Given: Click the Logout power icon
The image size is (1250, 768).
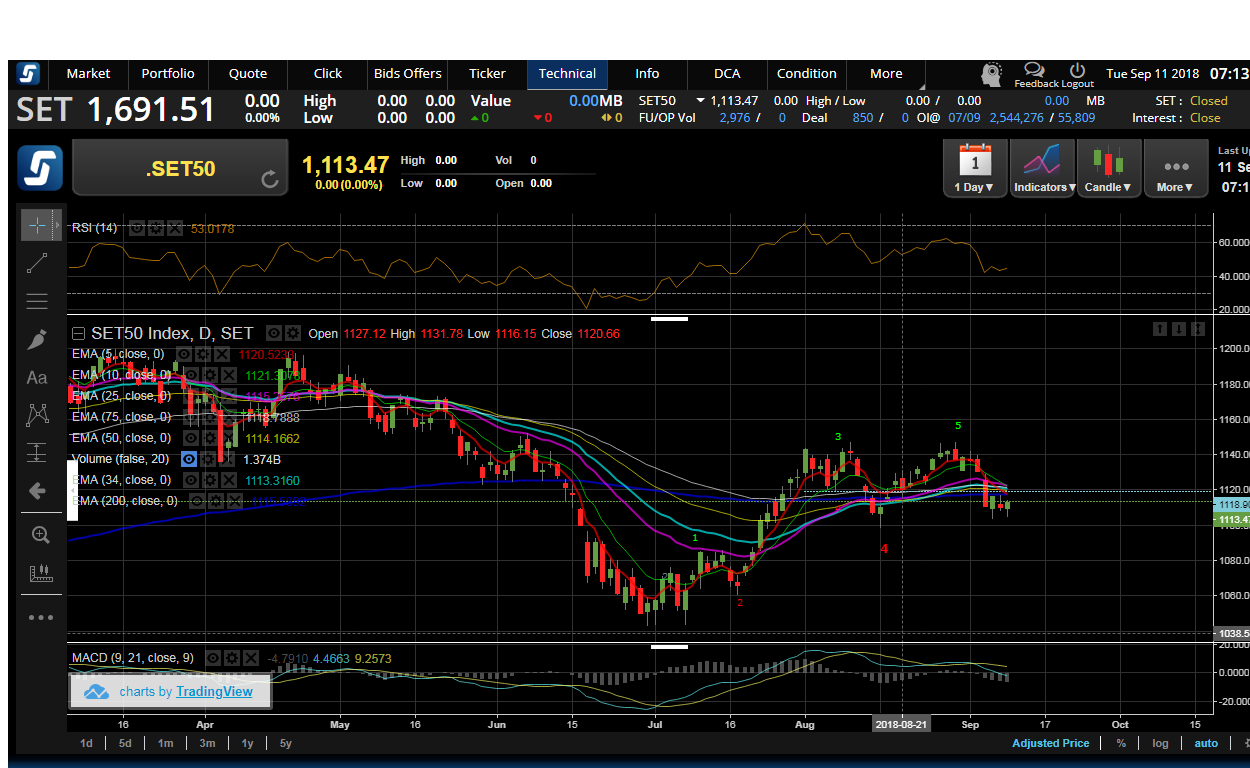Looking at the screenshot, I should pos(1077,70).
